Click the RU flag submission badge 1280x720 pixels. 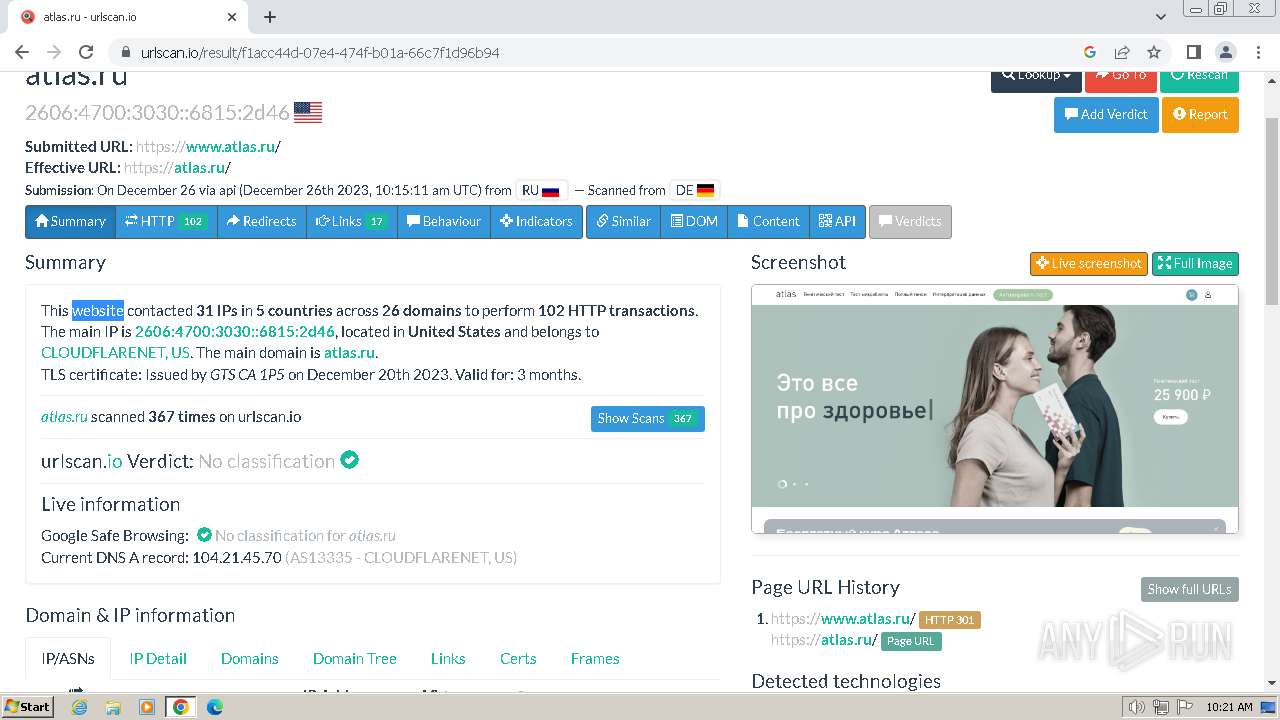(541, 190)
